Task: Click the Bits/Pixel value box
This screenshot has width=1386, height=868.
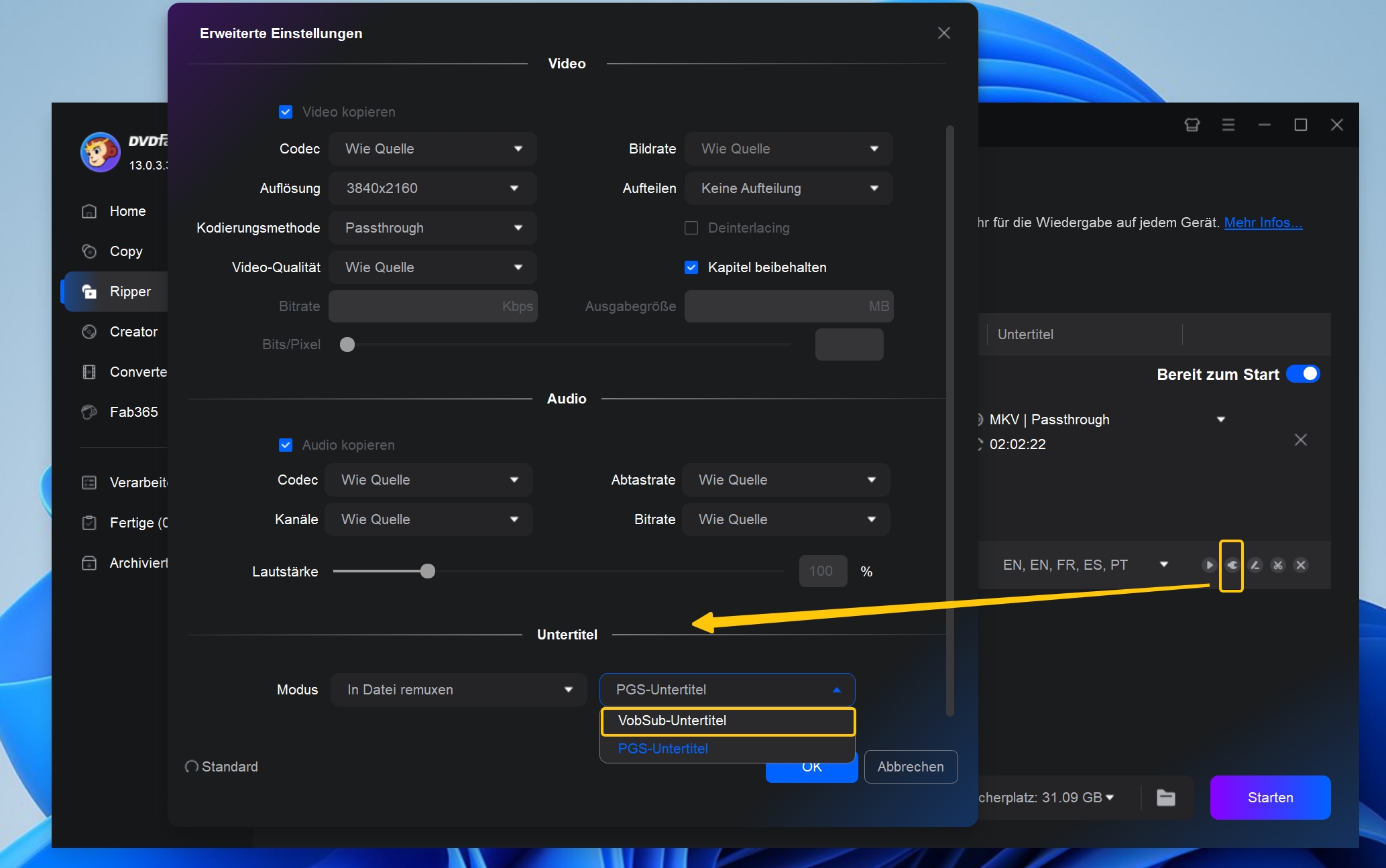Action: click(x=849, y=345)
